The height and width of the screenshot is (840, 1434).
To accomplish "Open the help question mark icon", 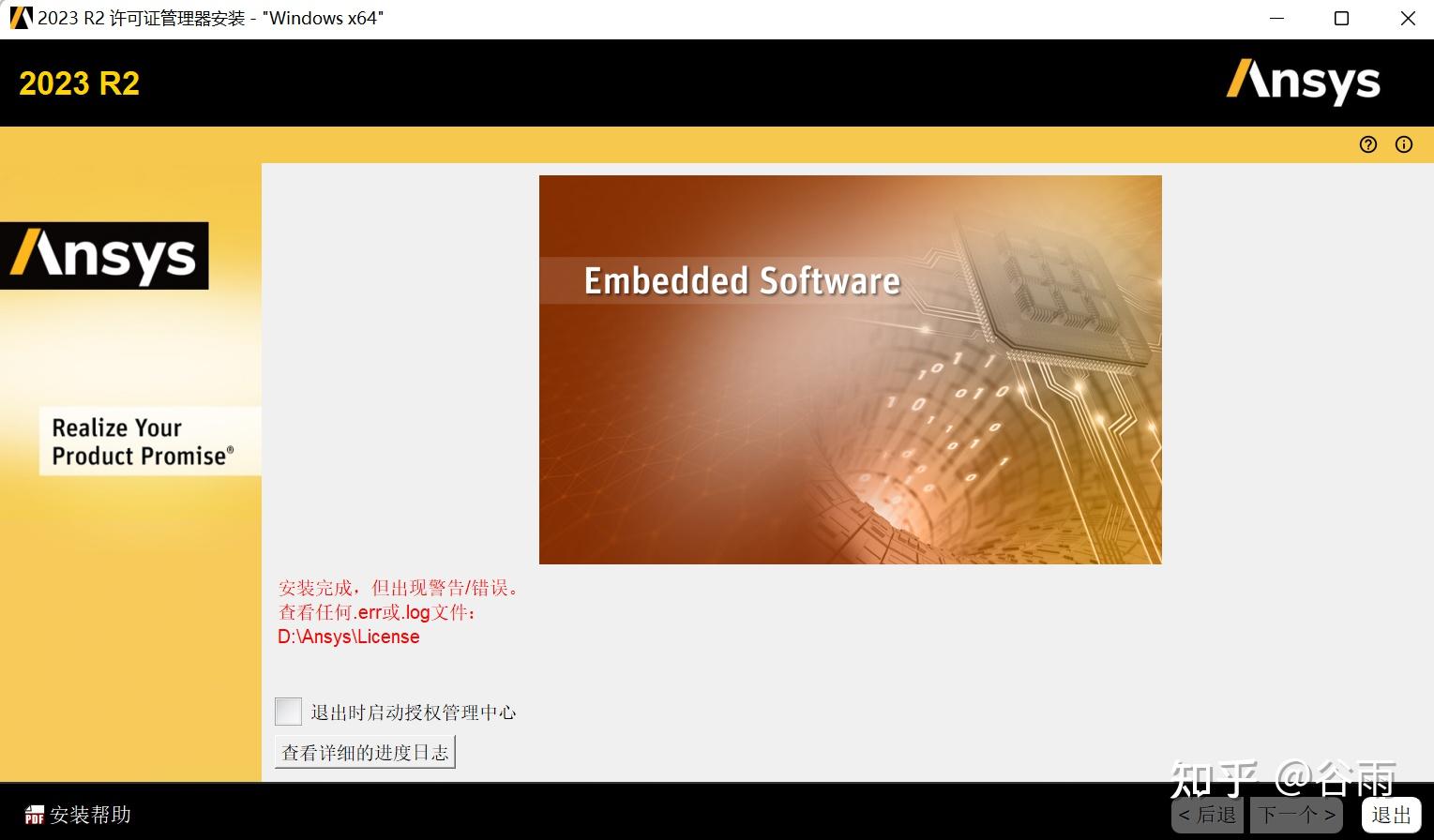I will click(1367, 143).
